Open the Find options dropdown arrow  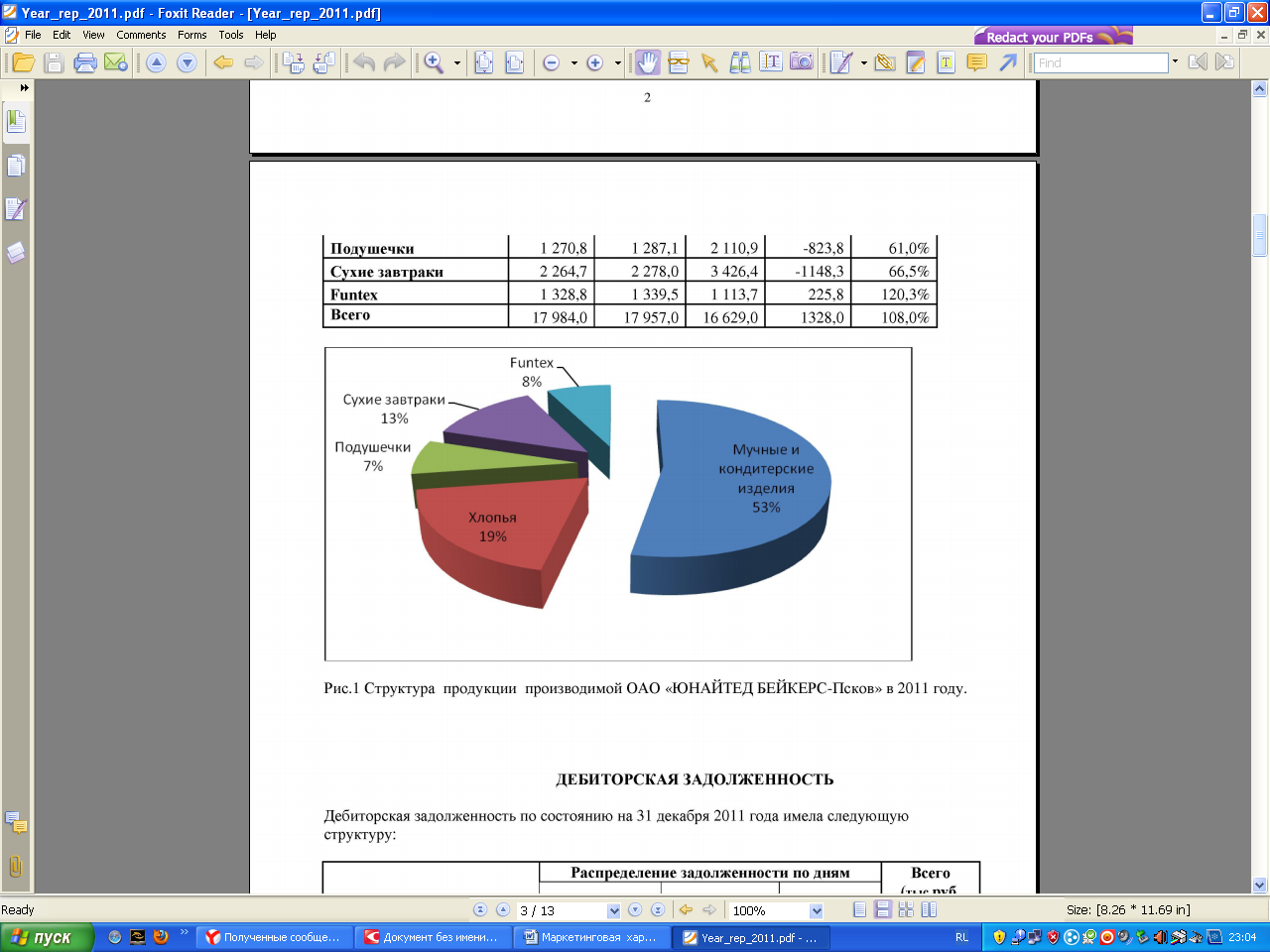(1175, 61)
